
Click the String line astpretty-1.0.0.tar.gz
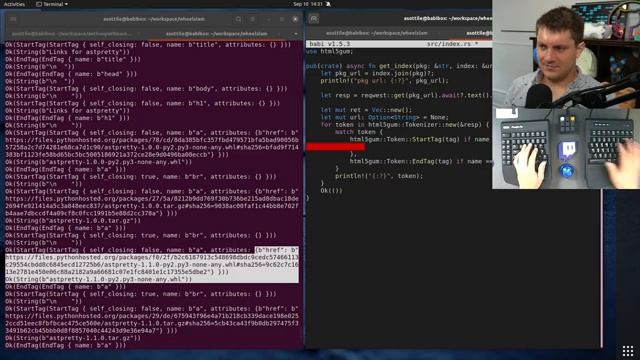pos(73,221)
